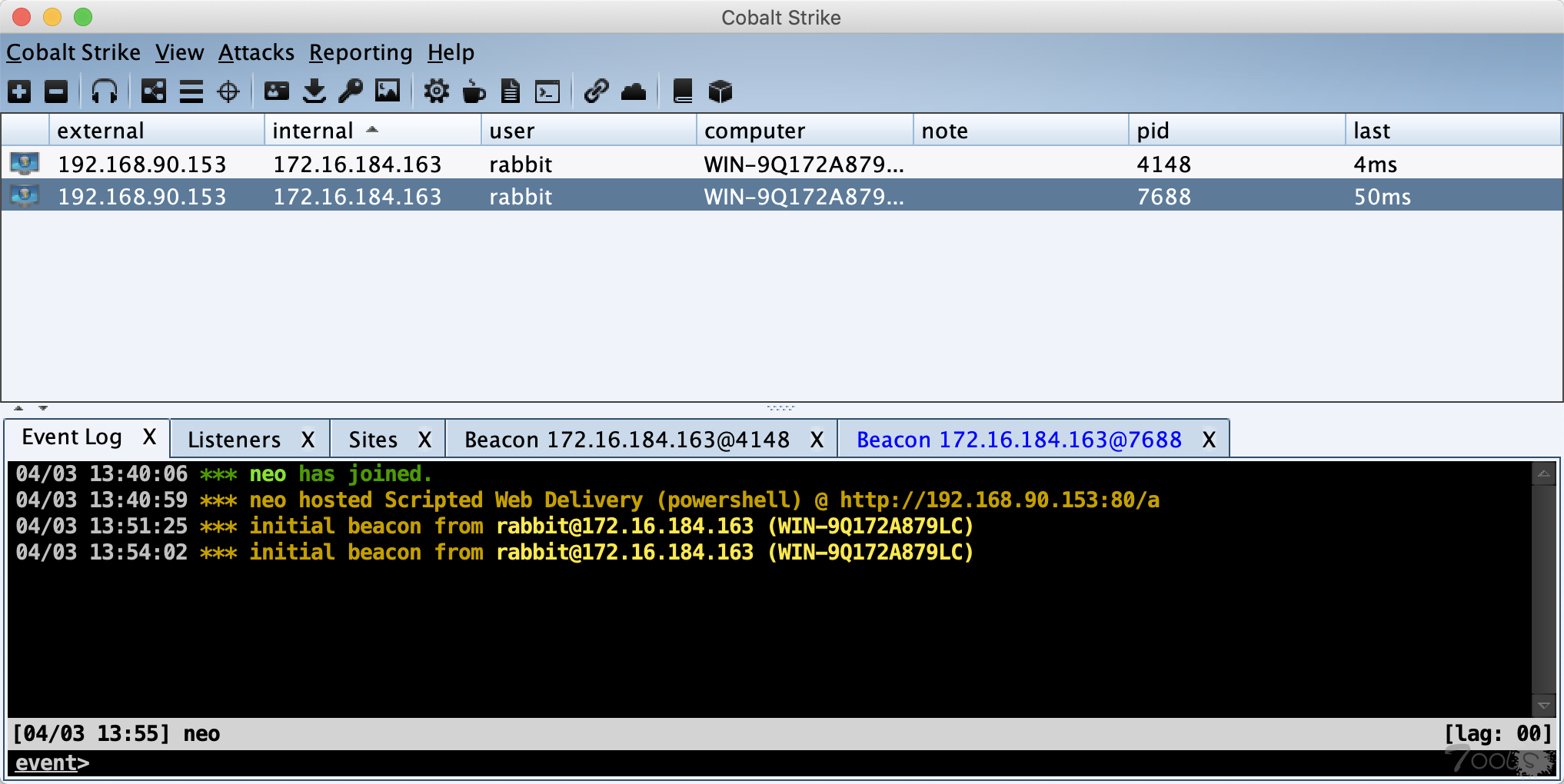Screen dimensions: 1564x784
Task: Open the Help menu
Action: pyautogui.click(x=451, y=52)
